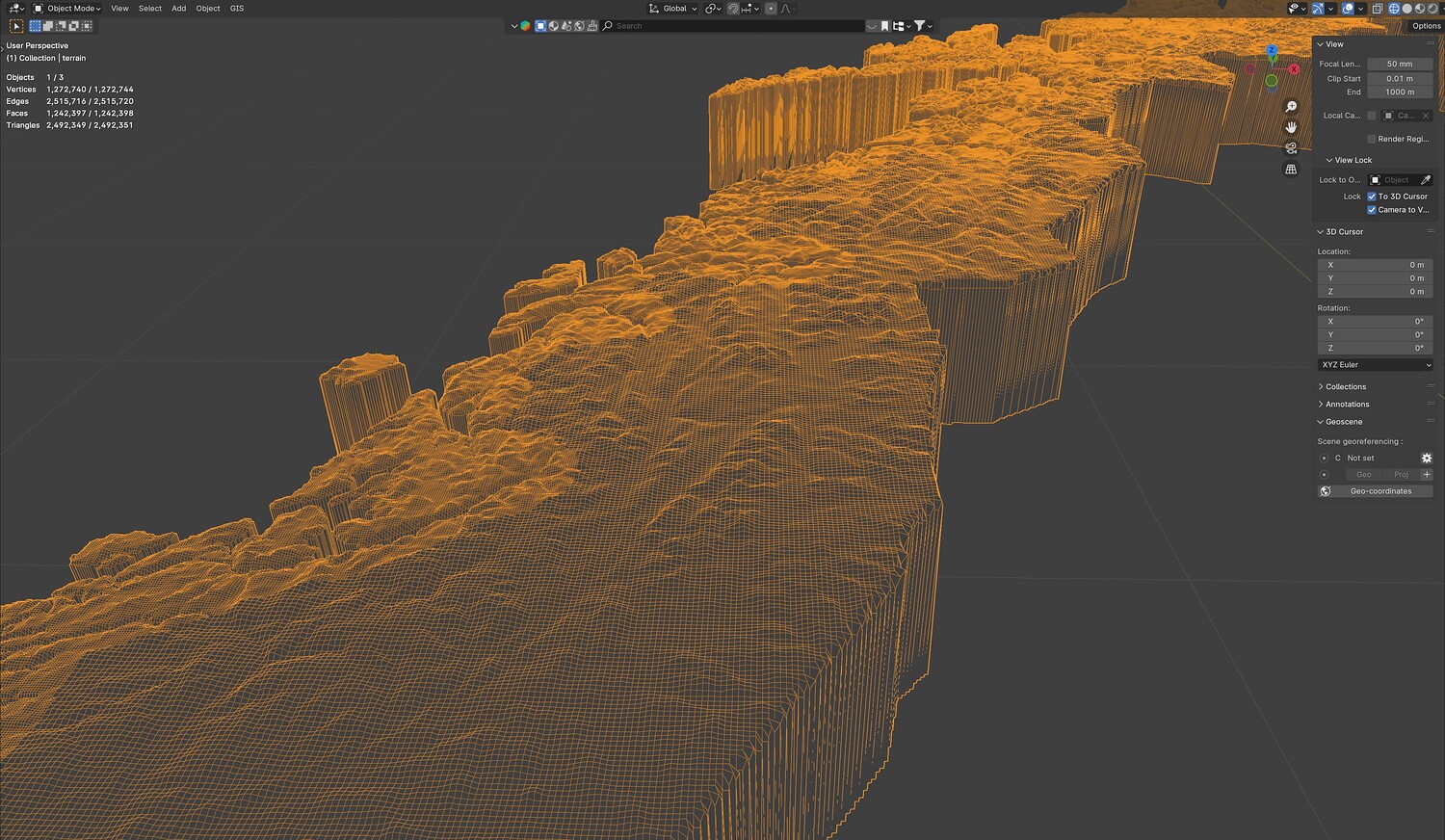Open the Add menu
This screenshot has width=1445, height=840.
point(179,9)
